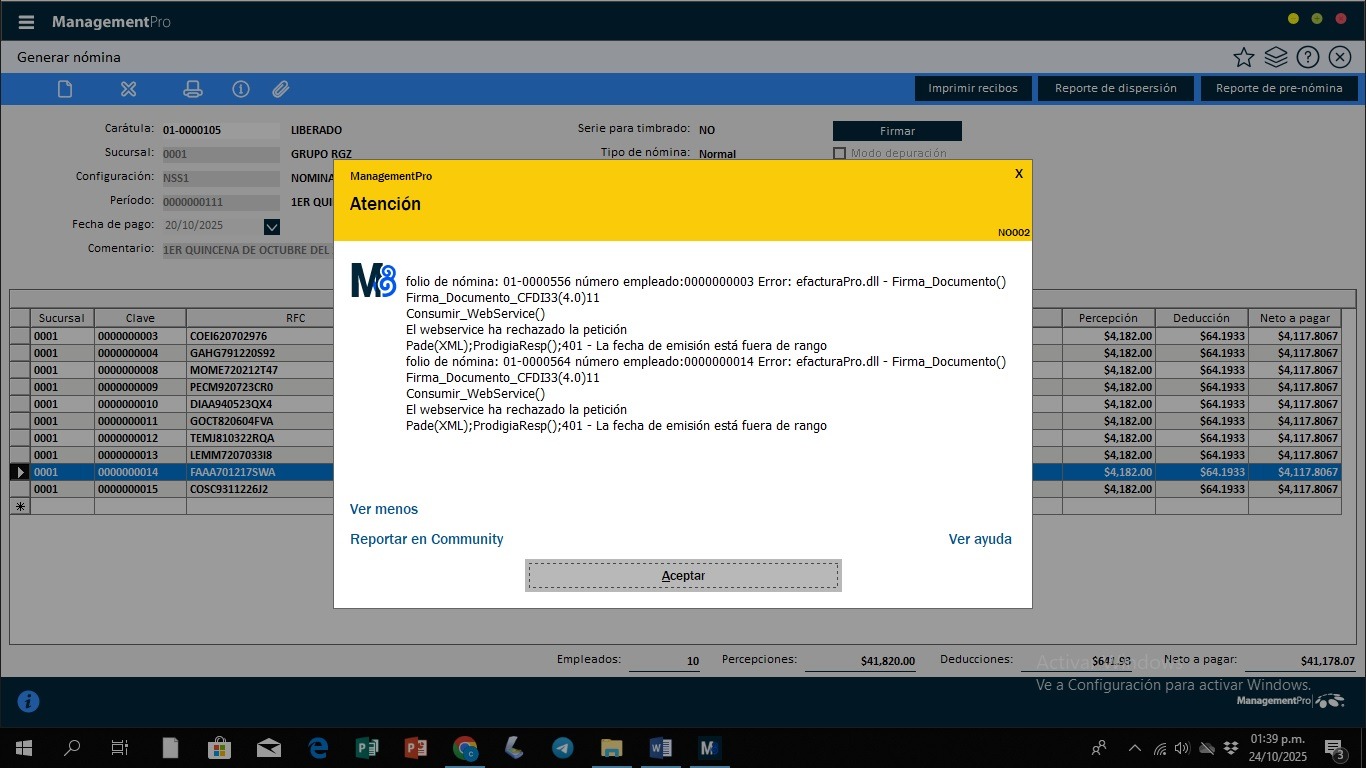This screenshot has width=1366, height=768.
Task: Click the cancel X toolbar icon
Action: (128, 89)
